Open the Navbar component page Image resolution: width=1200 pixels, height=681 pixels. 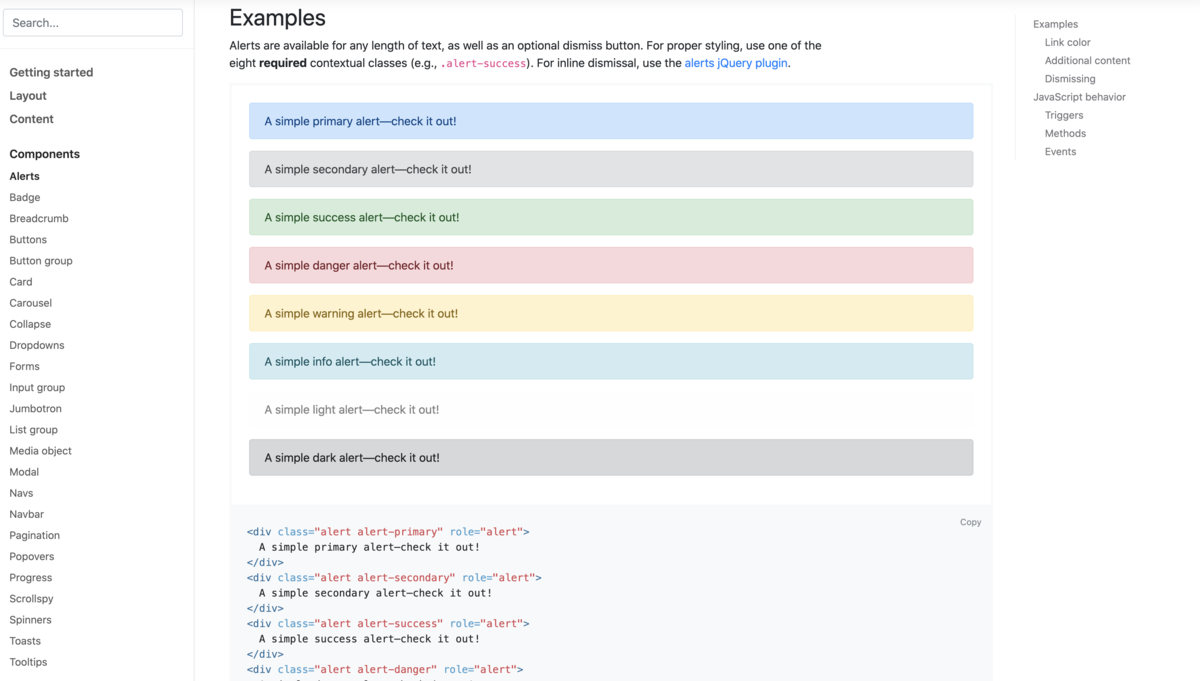pos(27,514)
